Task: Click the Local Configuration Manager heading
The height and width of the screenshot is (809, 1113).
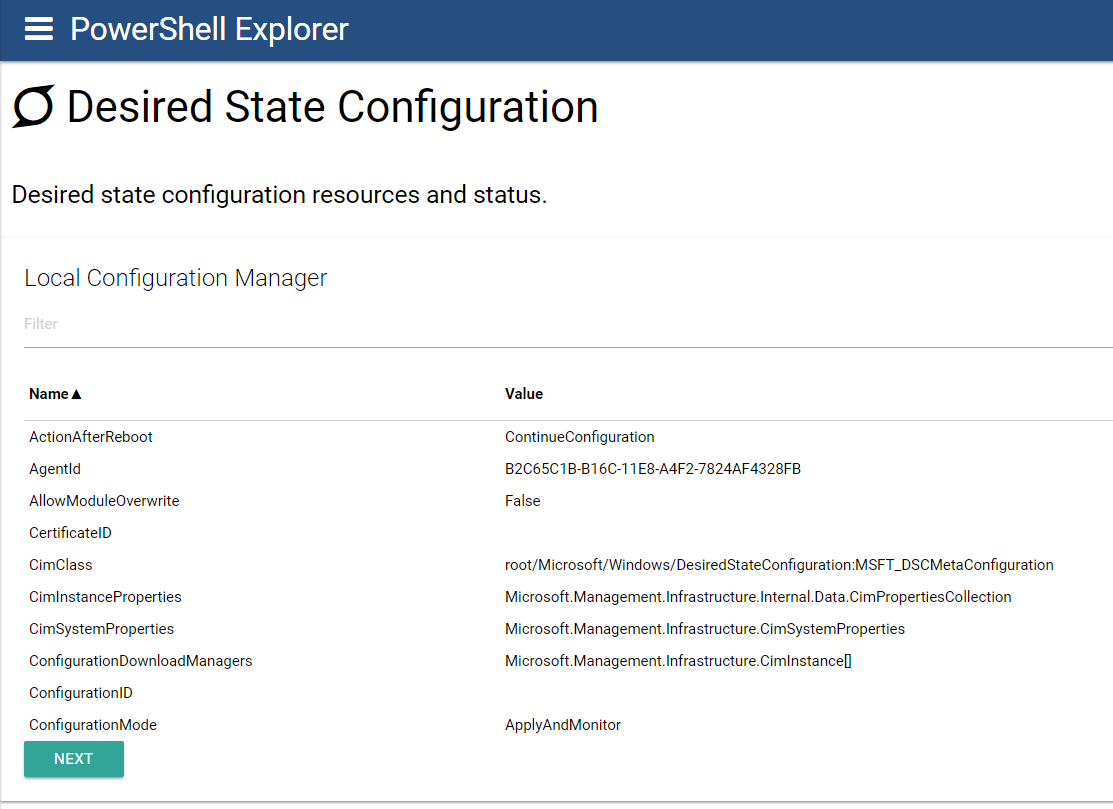Action: pos(175,278)
